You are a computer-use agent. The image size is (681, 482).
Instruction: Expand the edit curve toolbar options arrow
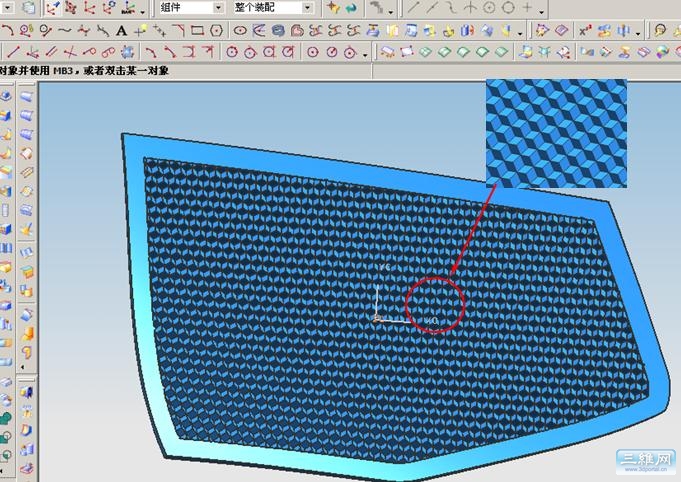tap(520, 33)
